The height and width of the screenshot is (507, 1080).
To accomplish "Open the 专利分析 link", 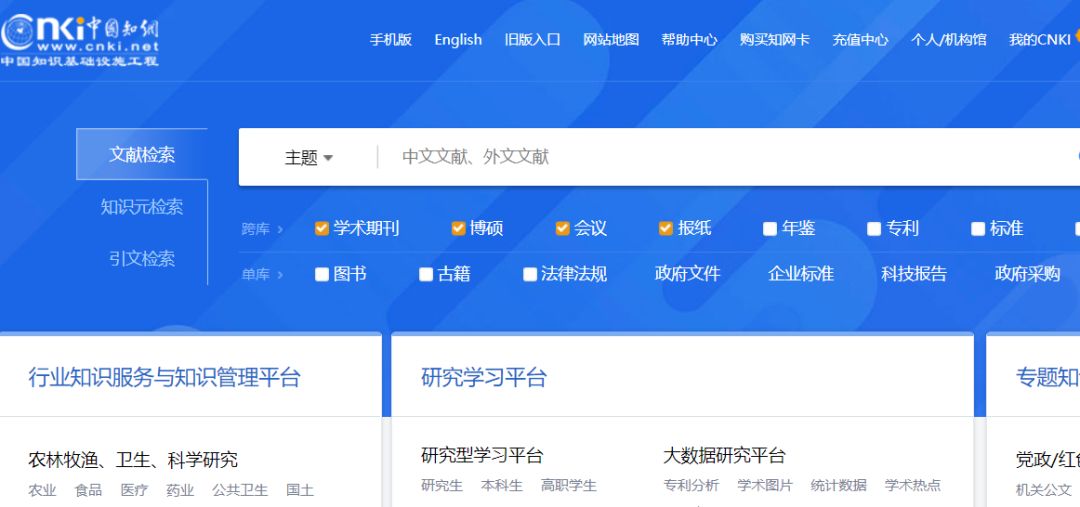I will click(691, 486).
